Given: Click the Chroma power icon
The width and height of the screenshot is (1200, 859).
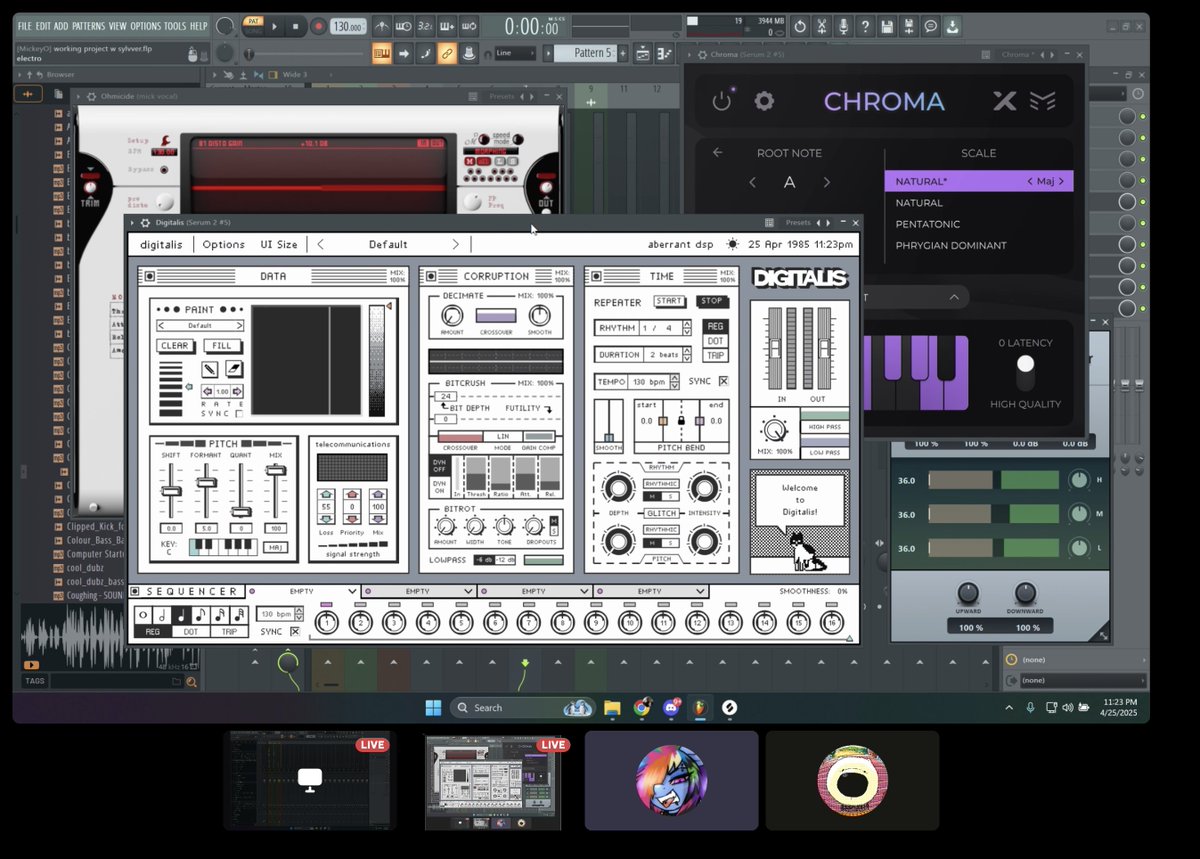Looking at the screenshot, I should click(722, 101).
